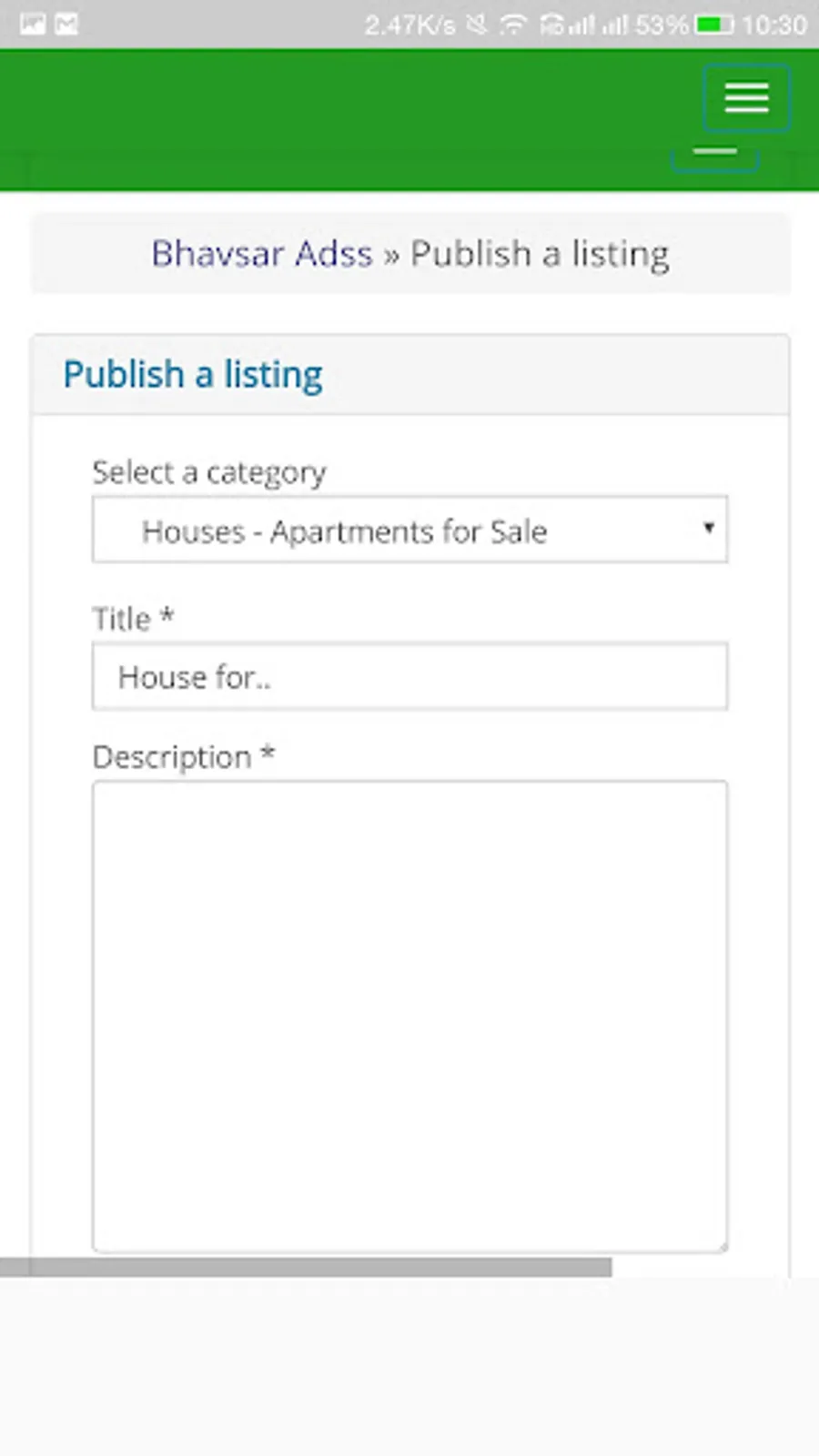Click the Publish a listing panel heading
This screenshot has height=1456, width=819.
193,375
